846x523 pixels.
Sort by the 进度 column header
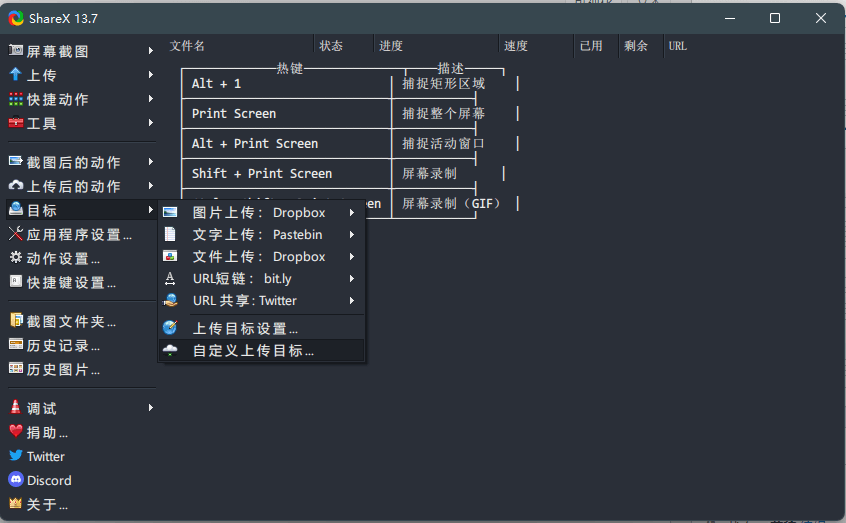click(436, 46)
